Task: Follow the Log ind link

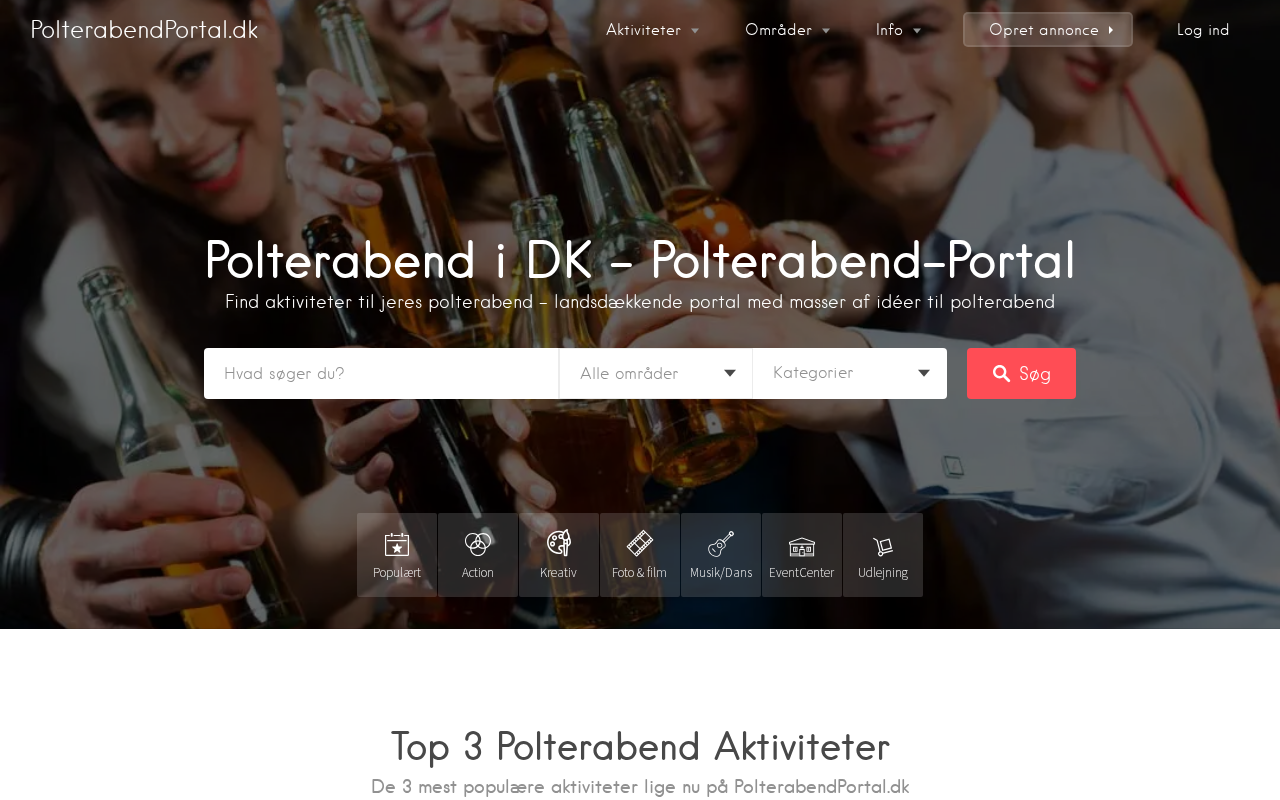Action: 1203,30
